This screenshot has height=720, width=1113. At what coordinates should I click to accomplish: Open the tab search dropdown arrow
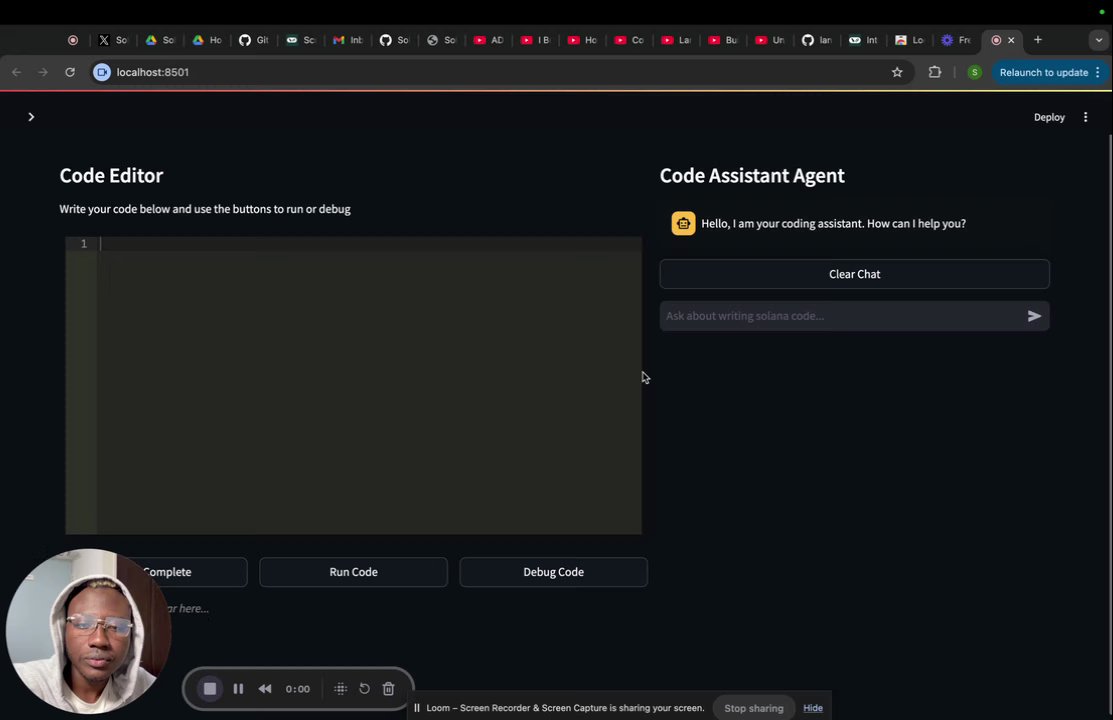click(1098, 40)
